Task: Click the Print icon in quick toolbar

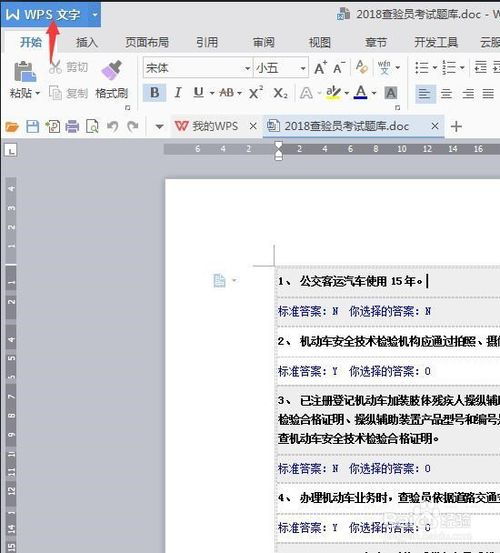Action: [72, 126]
